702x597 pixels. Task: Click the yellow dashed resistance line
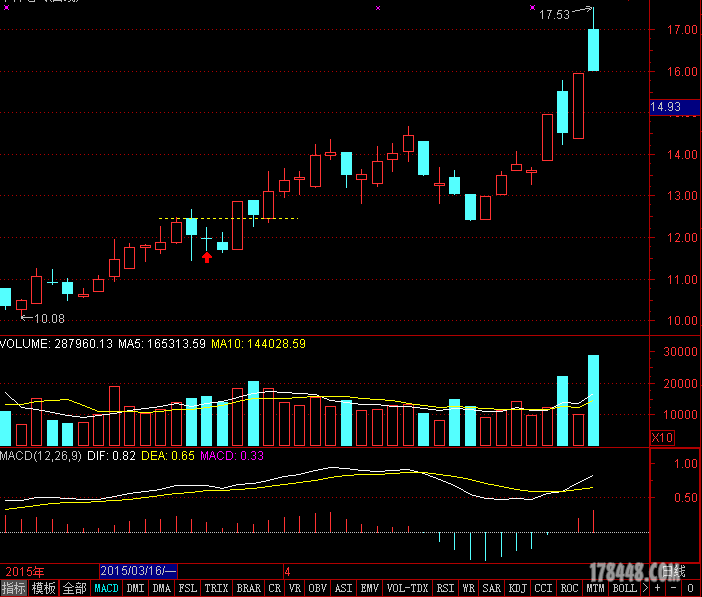point(228,219)
